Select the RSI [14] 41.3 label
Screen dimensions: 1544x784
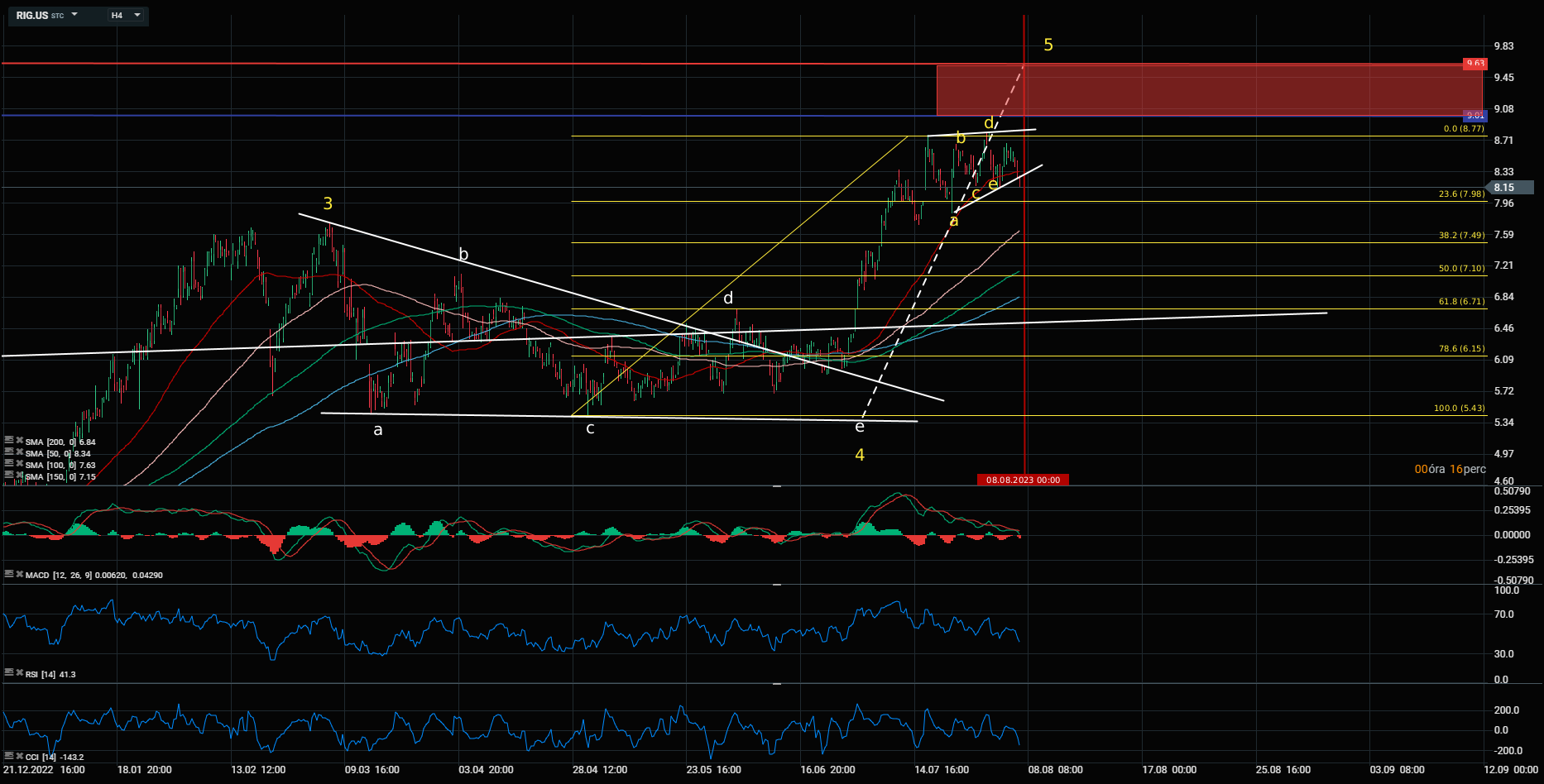point(50,675)
